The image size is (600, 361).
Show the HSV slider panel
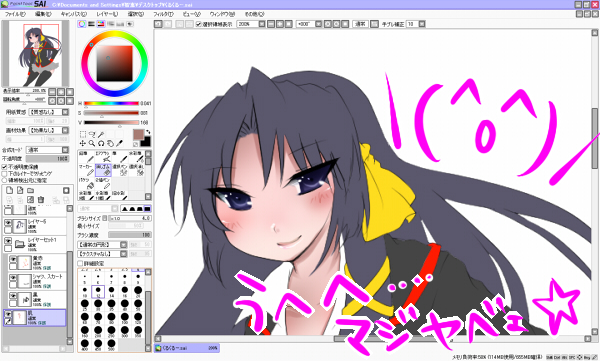(101, 24)
